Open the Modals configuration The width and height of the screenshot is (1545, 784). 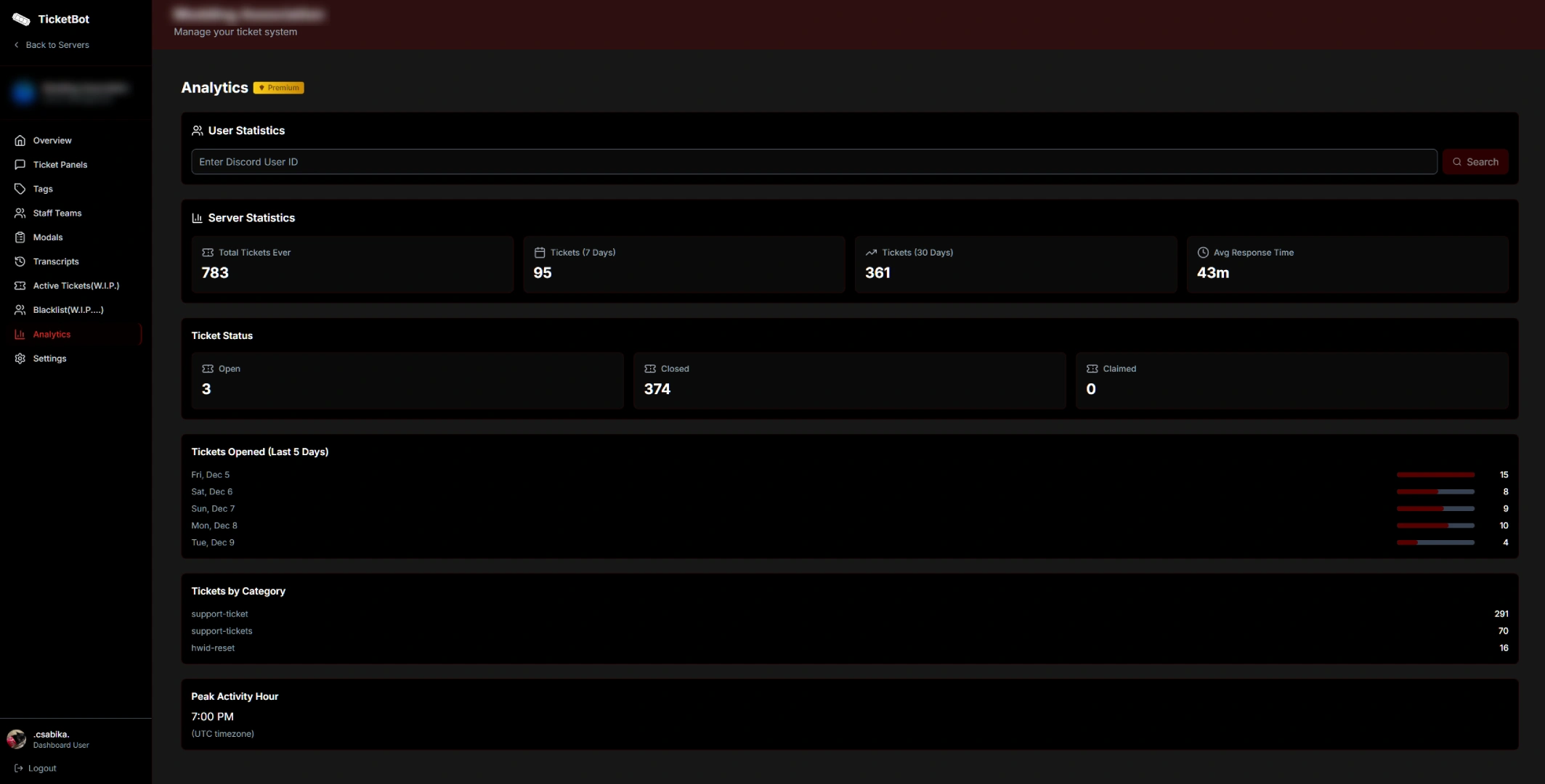48,237
